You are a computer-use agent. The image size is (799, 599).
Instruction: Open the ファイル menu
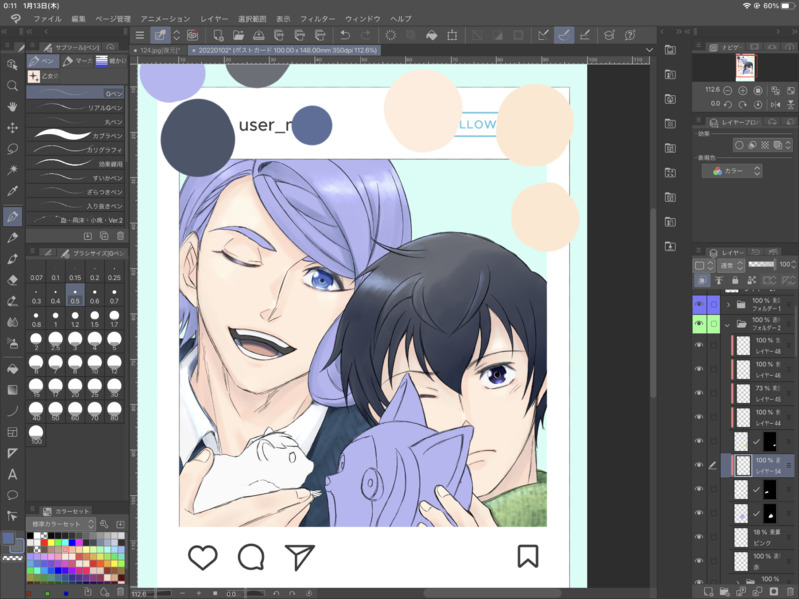[47, 19]
